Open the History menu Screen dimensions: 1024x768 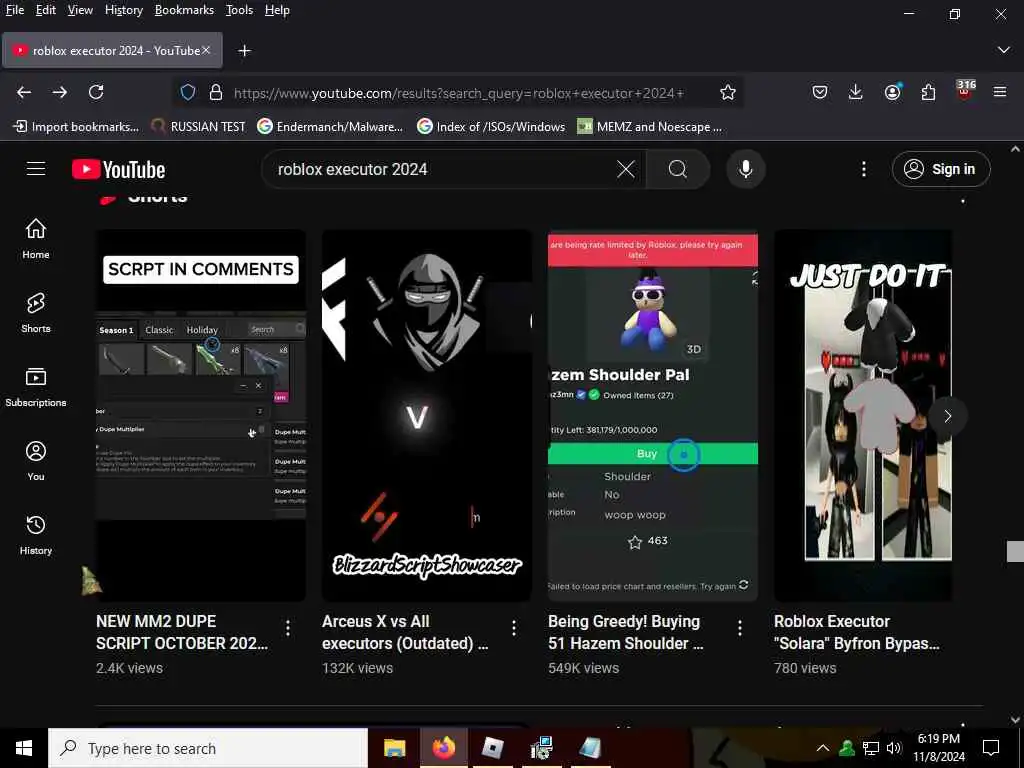pos(123,10)
